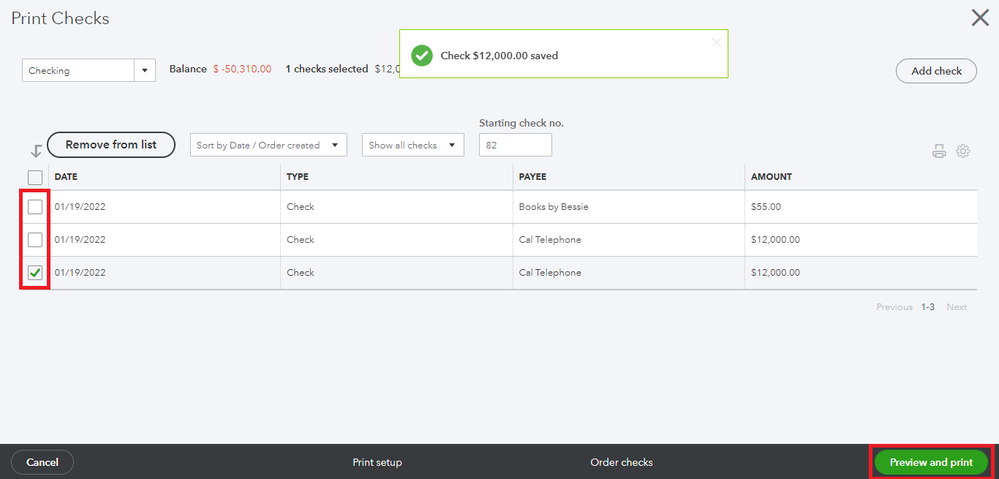Open the Show all checks filter

coord(413,145)
